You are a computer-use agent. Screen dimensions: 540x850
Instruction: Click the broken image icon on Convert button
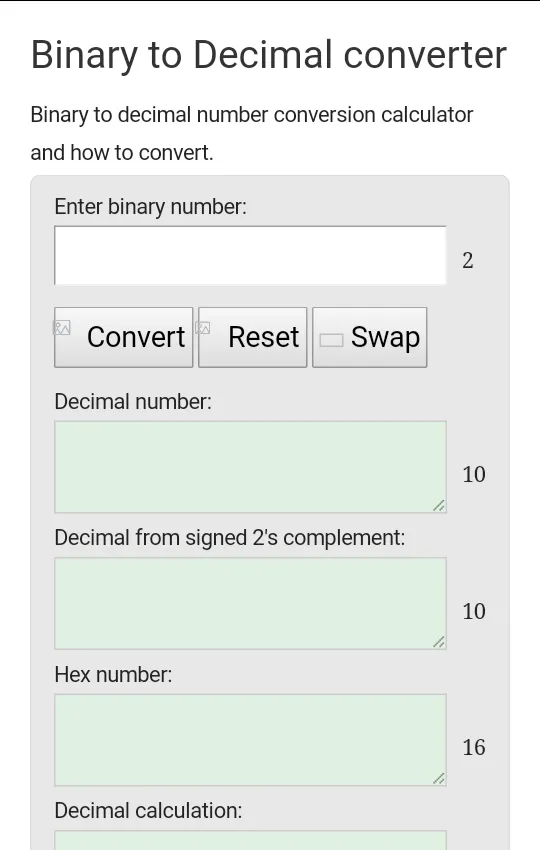click(62, 327)
